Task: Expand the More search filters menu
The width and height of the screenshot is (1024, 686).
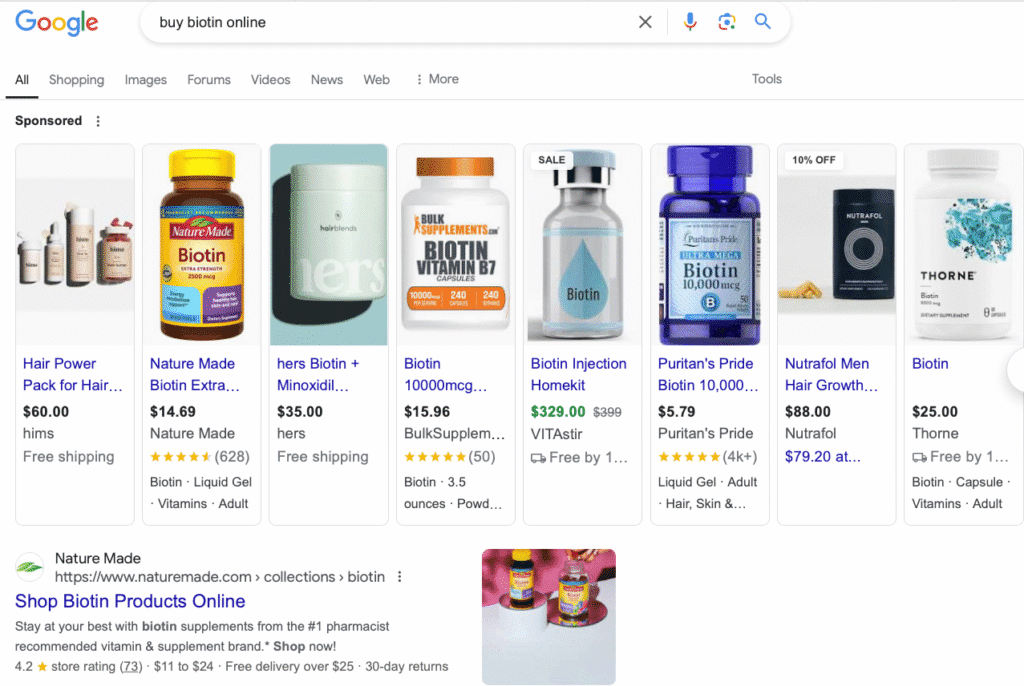Action: pos(437,79)
